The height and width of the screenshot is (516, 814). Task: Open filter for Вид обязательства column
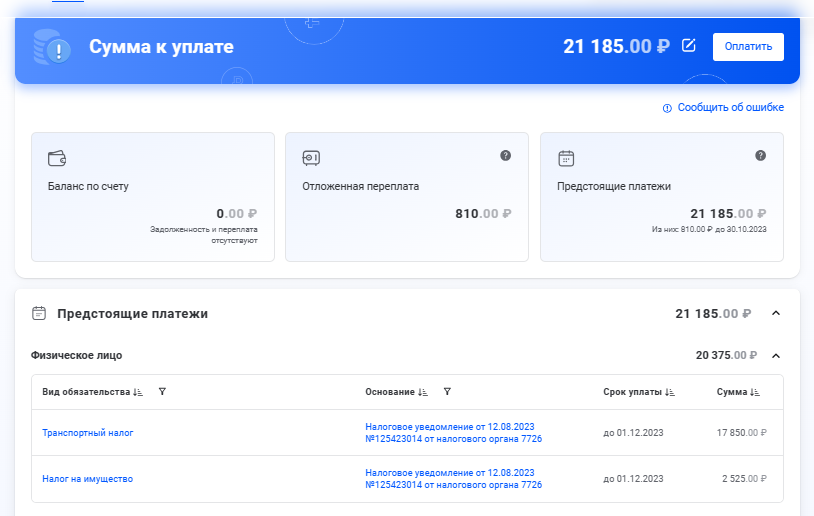162,391
